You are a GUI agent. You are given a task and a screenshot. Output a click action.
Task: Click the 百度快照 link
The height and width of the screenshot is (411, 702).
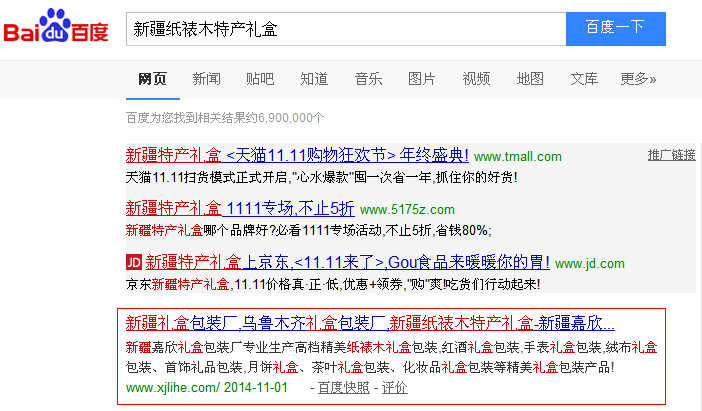343,387
